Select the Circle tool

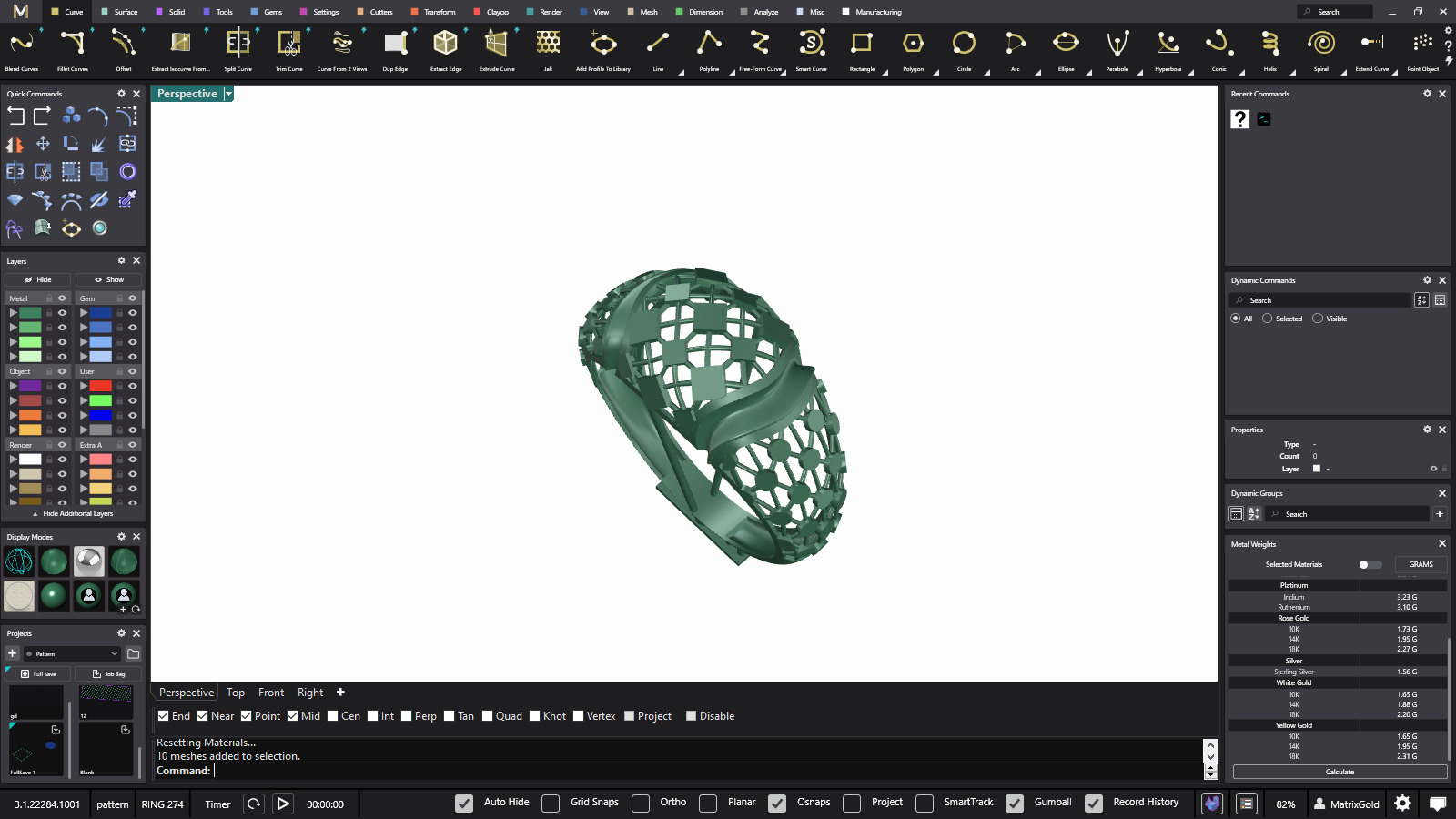964,49
